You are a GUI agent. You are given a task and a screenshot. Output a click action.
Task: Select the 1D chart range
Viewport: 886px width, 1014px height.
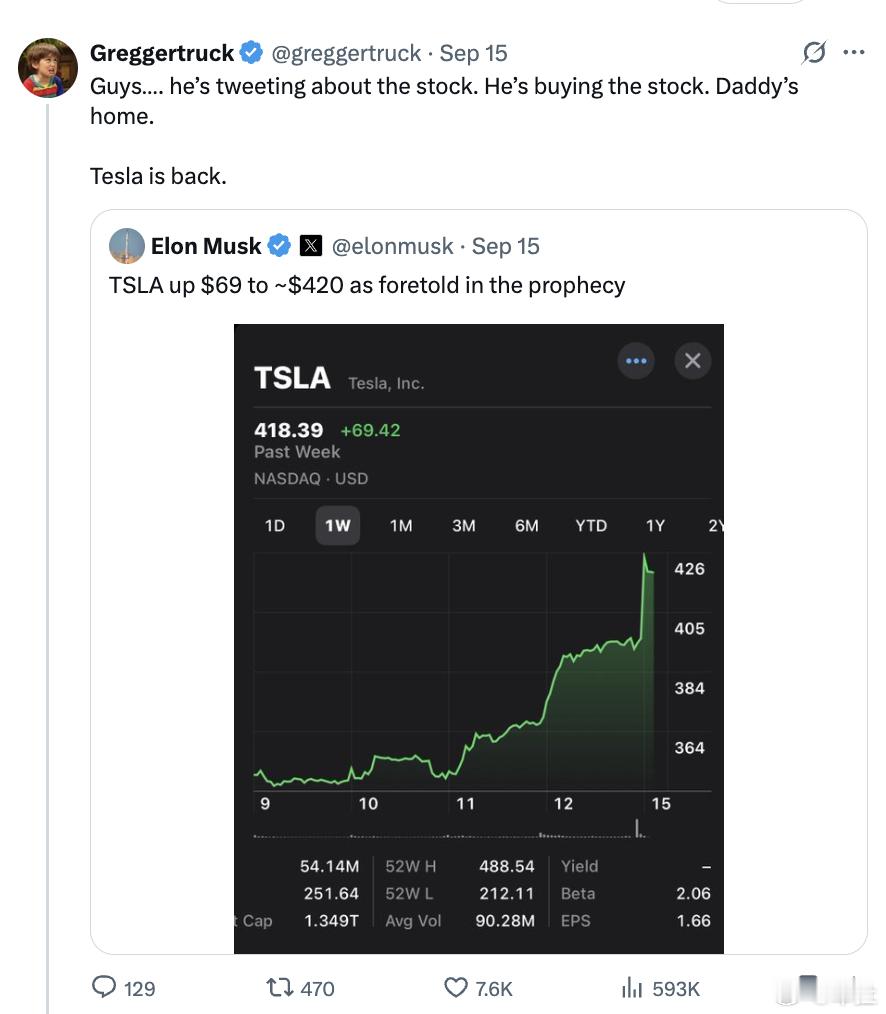click(x=275, y=526)
